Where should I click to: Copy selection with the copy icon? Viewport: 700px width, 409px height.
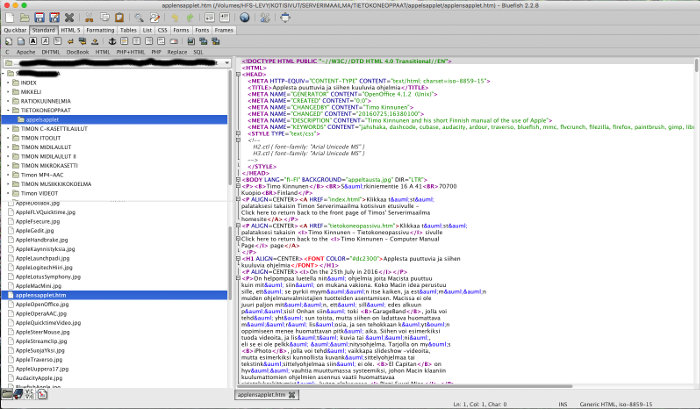coord(104,18)
